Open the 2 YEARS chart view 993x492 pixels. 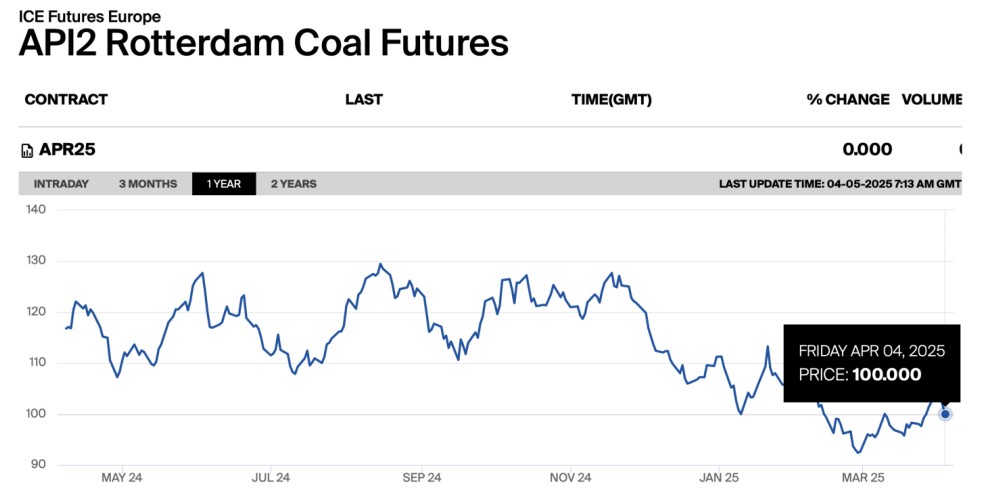click(293, 184)
